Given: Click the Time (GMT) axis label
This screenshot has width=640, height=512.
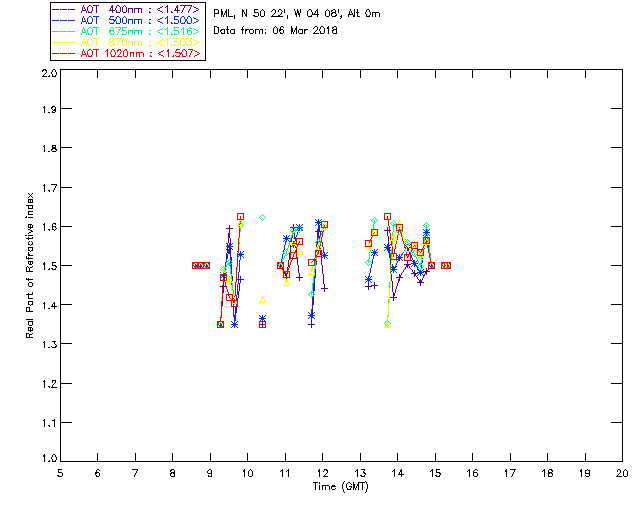Looking at the screenshot, I should (340, 487).
